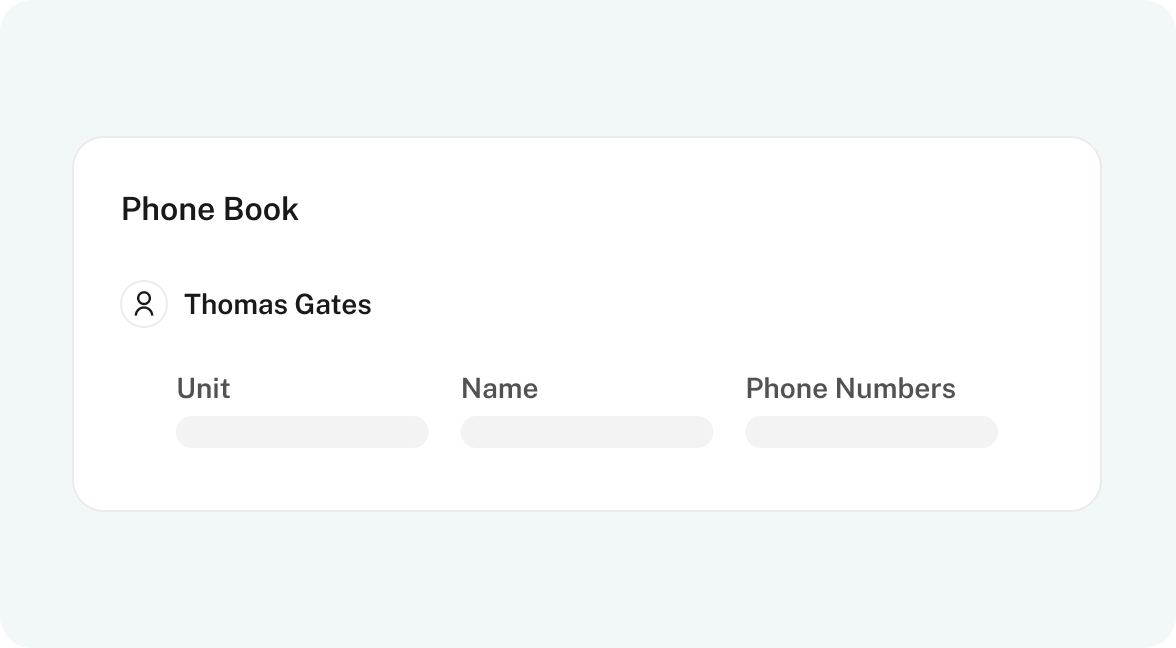1176x648 pixels.
Task: Click the Thomas Gates person avatar icon
Action: pos(144,304)
